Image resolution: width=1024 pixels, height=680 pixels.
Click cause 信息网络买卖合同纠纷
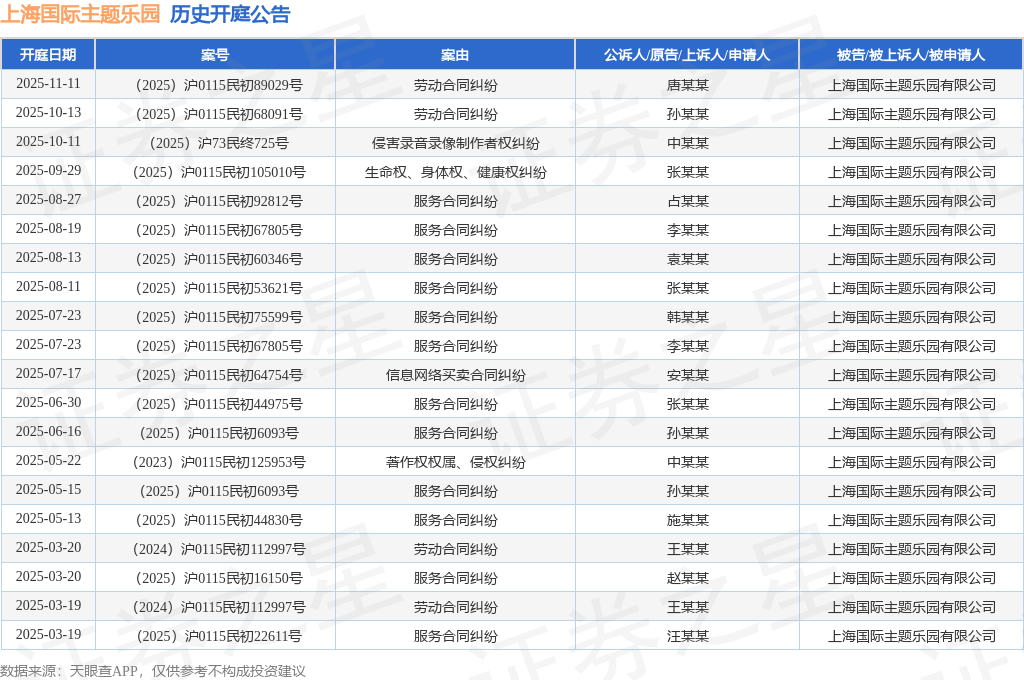pyautogui.click(x=455, y=375)
